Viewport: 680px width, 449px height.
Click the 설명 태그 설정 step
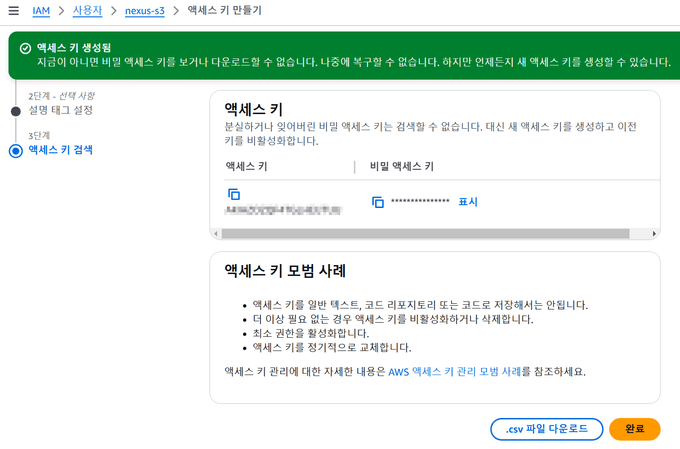[x=60, y=110]
